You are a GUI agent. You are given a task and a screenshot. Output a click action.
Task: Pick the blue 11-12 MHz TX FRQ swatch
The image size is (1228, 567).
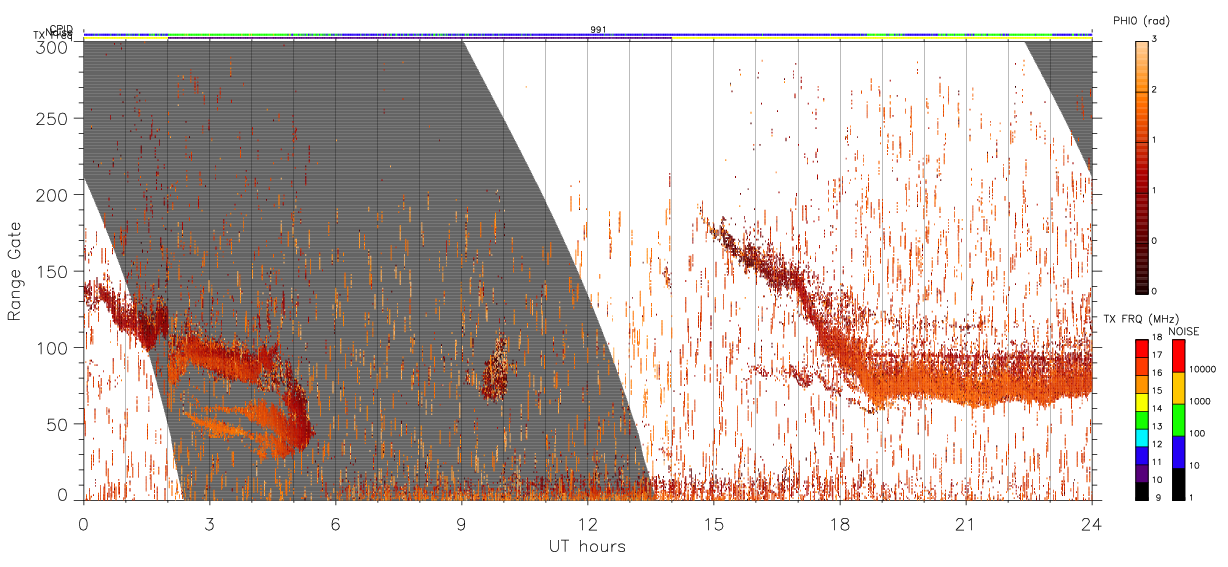point(1142,455)
